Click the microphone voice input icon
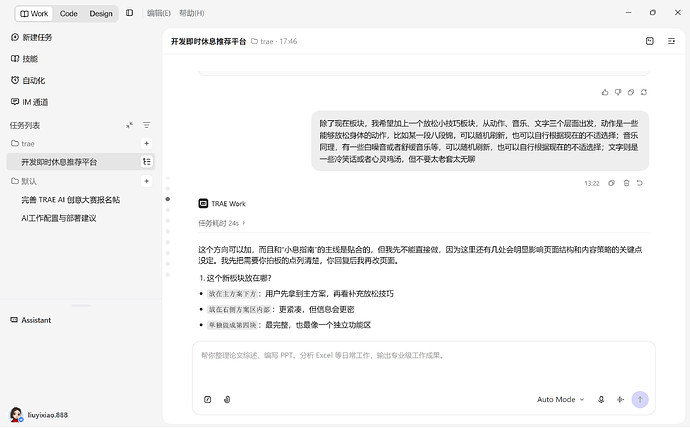 coord(601,399)
